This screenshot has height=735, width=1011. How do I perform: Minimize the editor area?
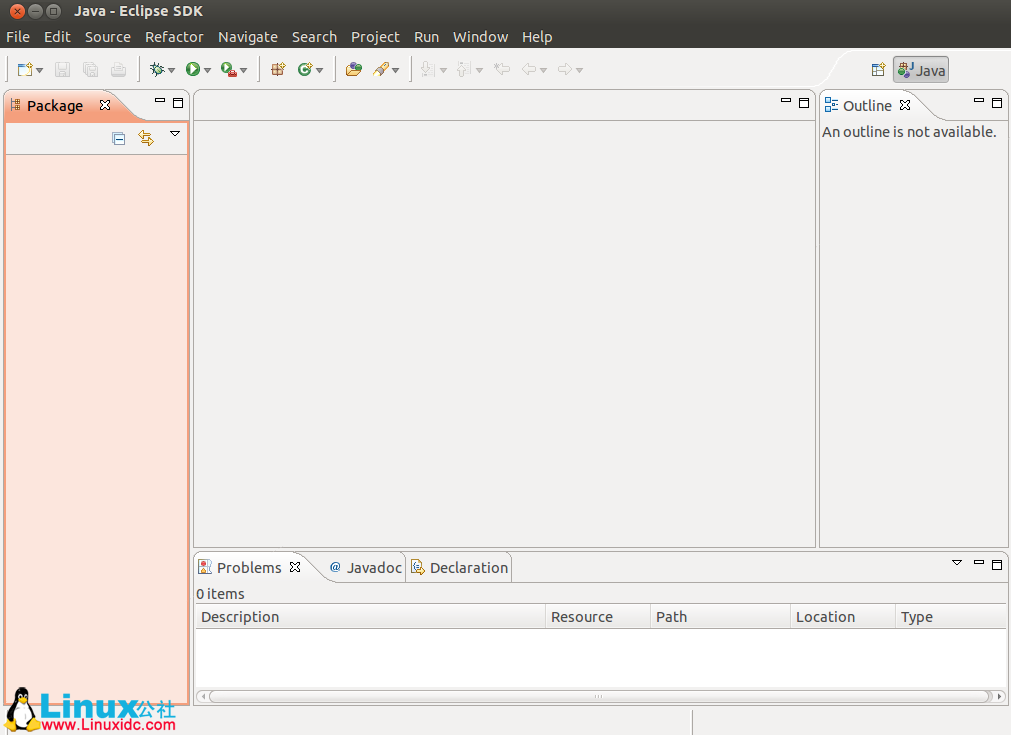(786, 101)
